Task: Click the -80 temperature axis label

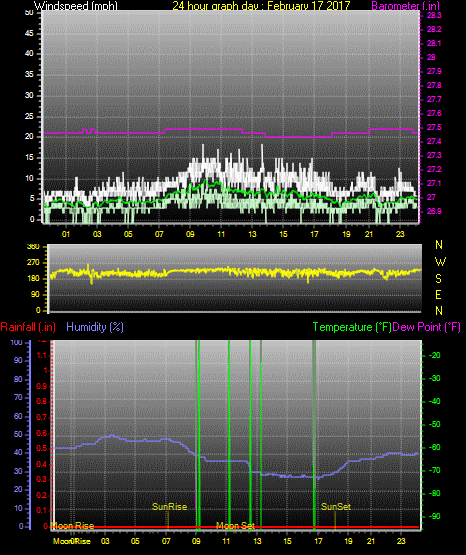Action: (435, 493)
